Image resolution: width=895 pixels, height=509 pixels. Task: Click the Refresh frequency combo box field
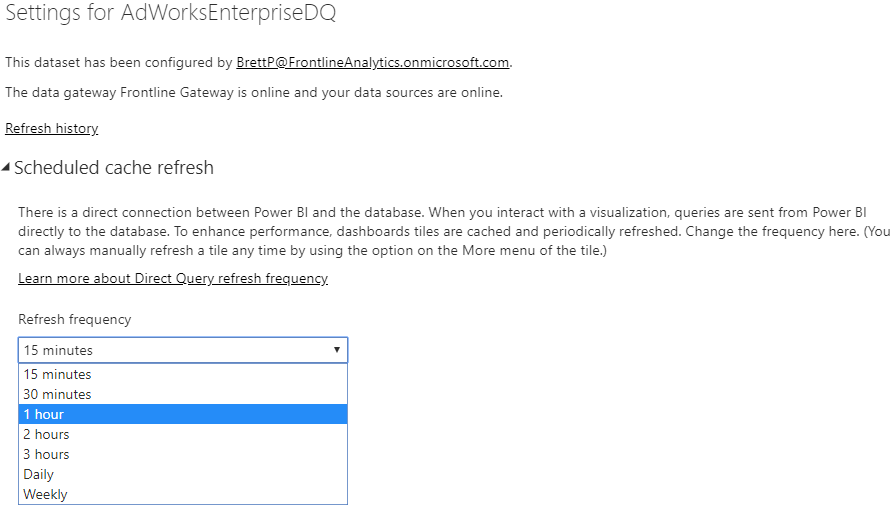183,350
